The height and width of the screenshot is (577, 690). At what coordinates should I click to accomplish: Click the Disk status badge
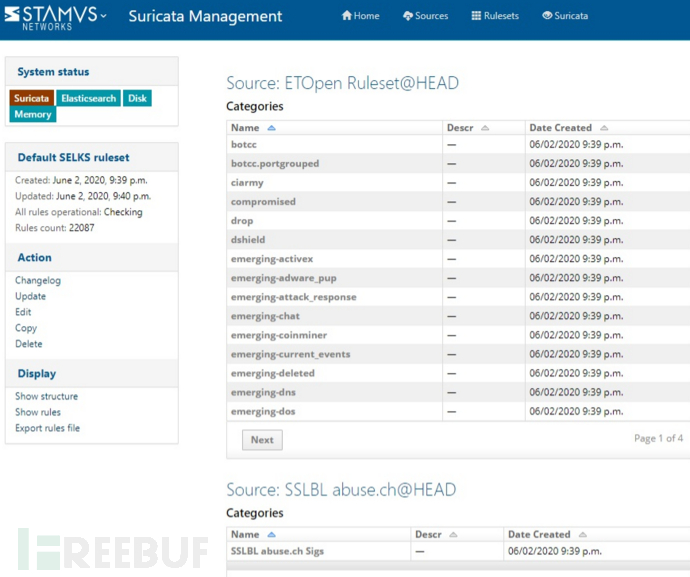pyautogui.click(x=137, y=98)
